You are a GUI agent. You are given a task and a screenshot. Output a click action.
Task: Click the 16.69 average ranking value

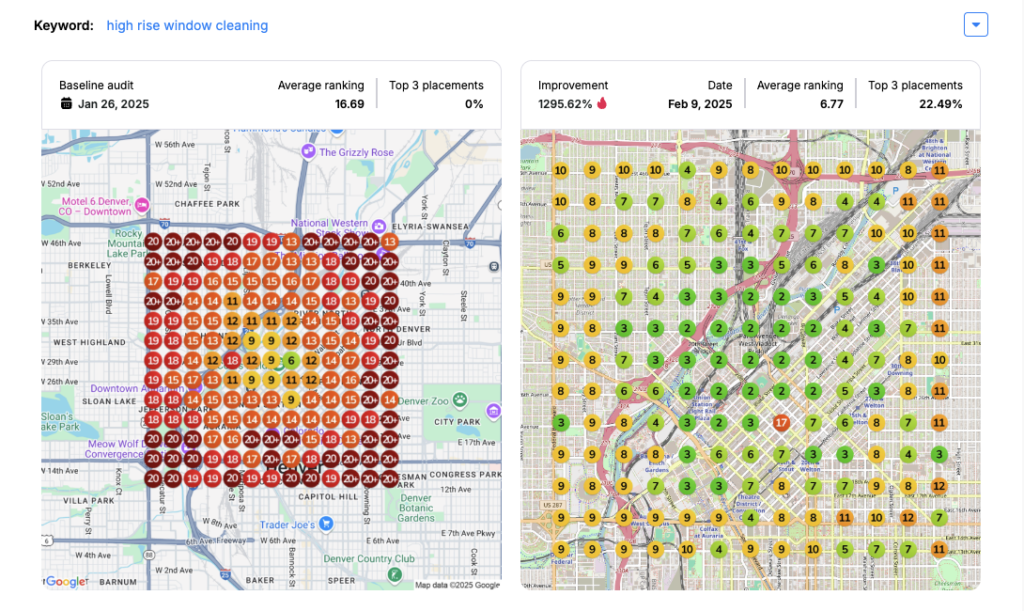pyautogui.click(x=349, y=104)
